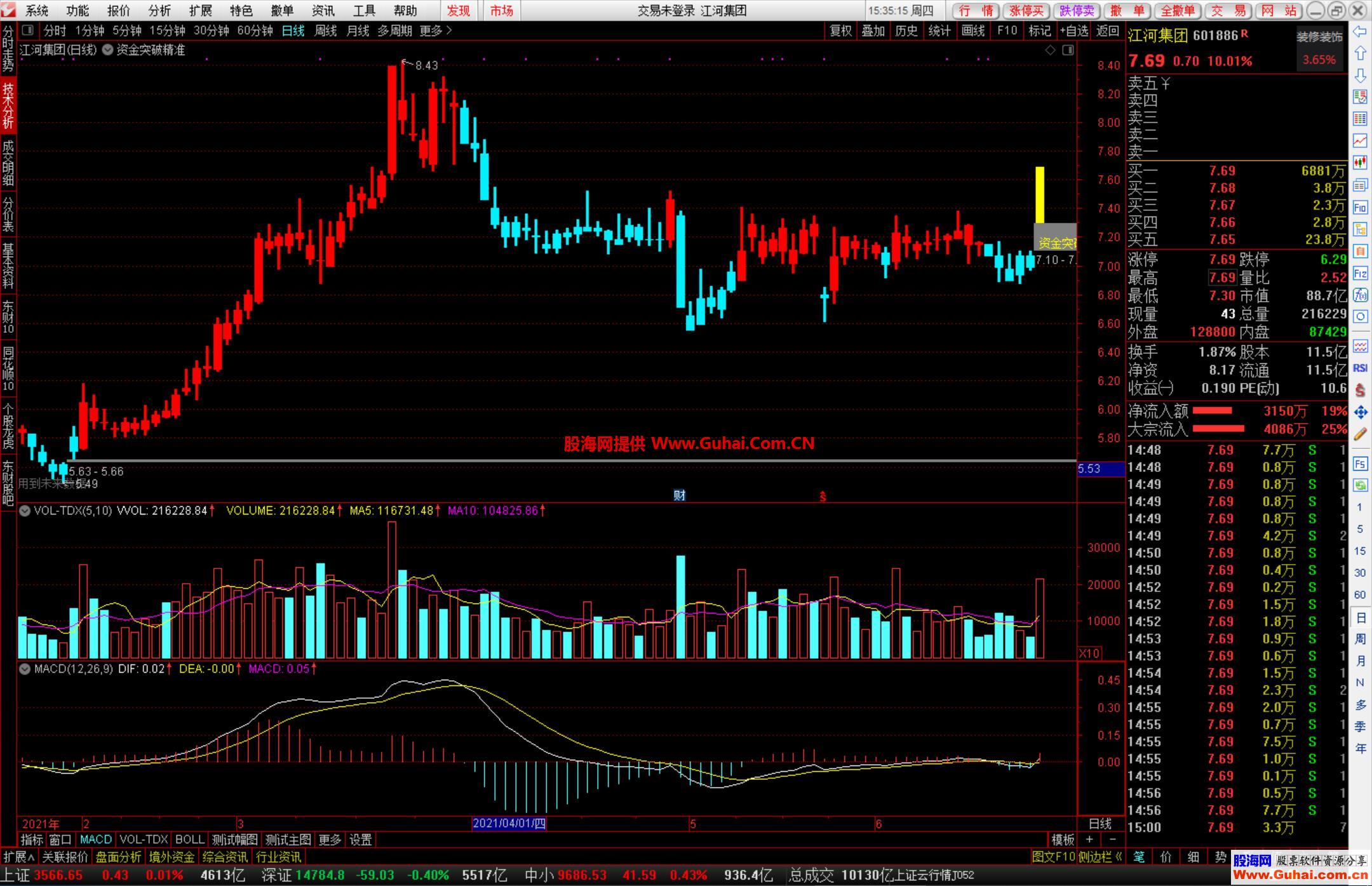Click the split window icon at chart top-right

pos(1068,50)
